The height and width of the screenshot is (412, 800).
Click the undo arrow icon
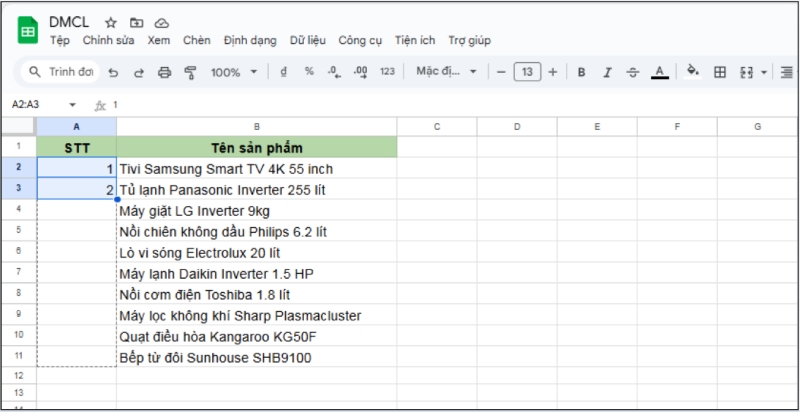113,72
